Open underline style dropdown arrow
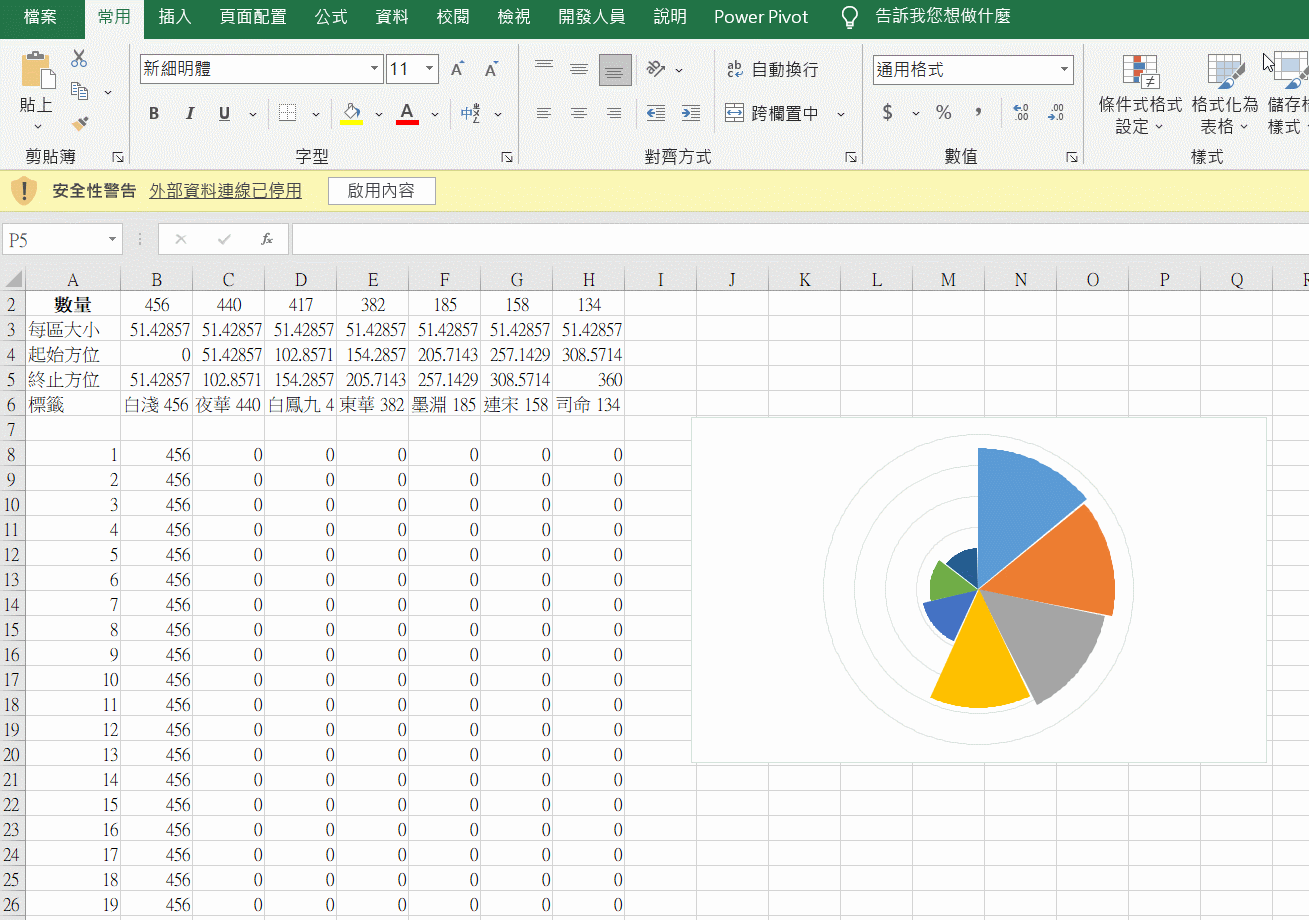The image size is (1309, 920). click(252, 114)
